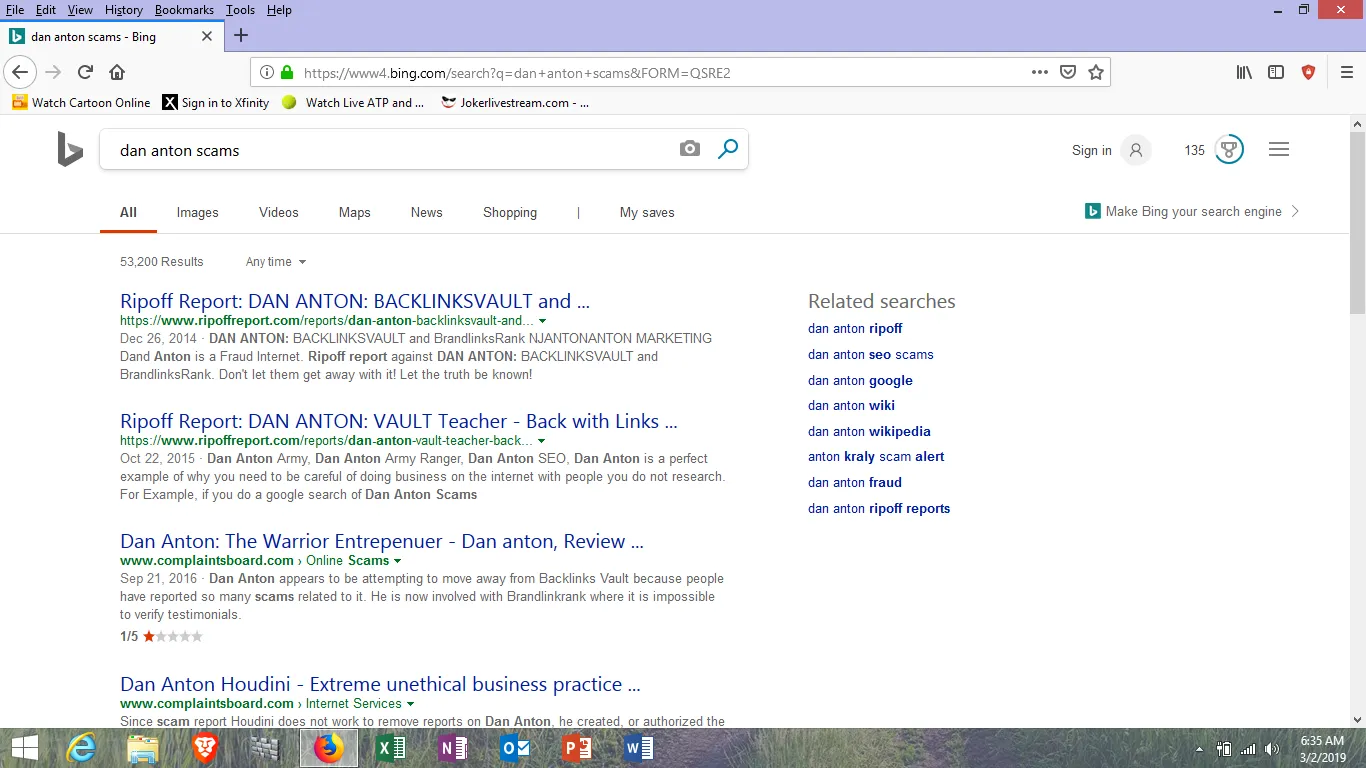Launch Brave browser from the taskbar

coord(205,748)
